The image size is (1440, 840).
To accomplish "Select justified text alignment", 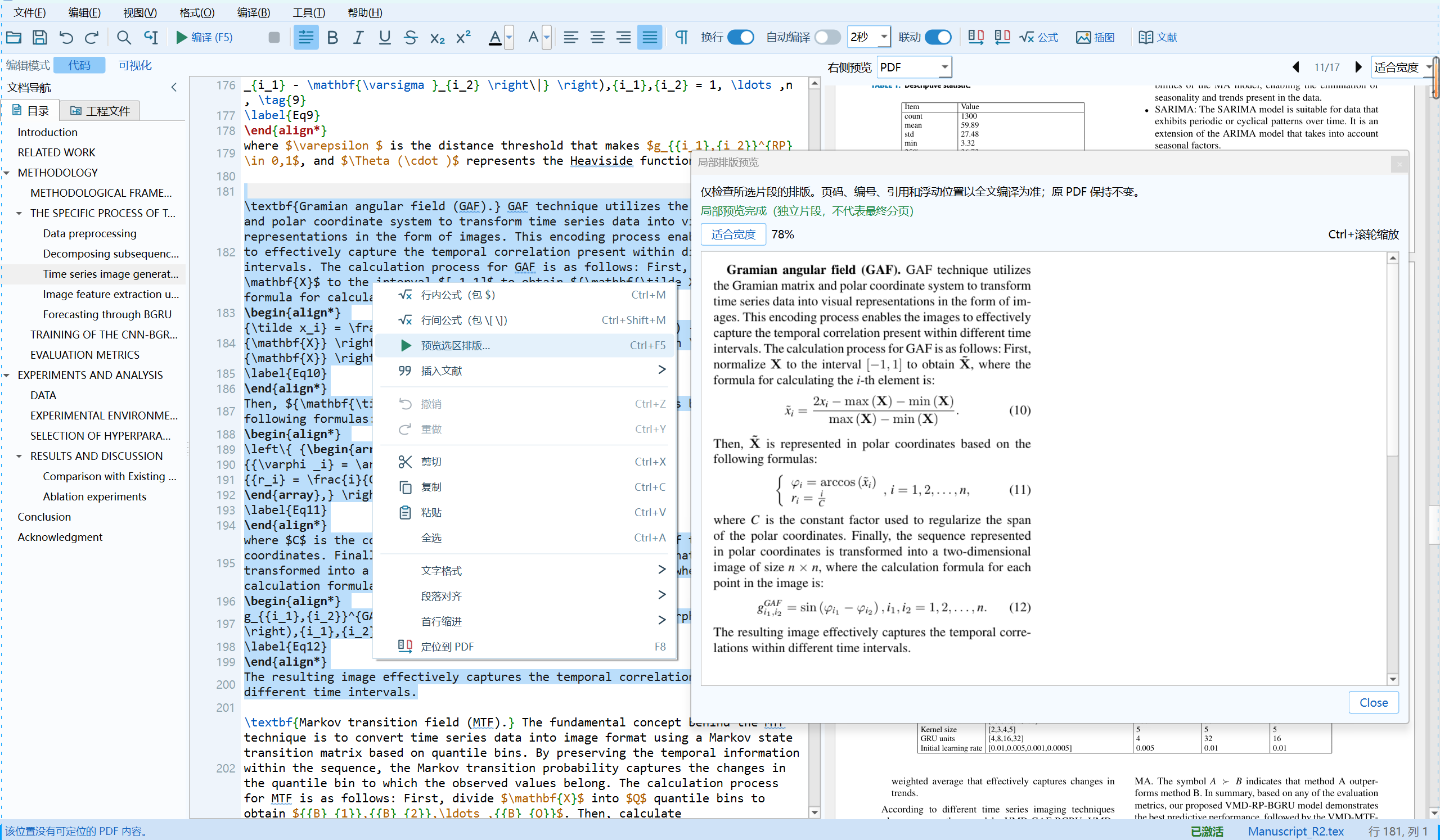I will [x=650, y=37].
